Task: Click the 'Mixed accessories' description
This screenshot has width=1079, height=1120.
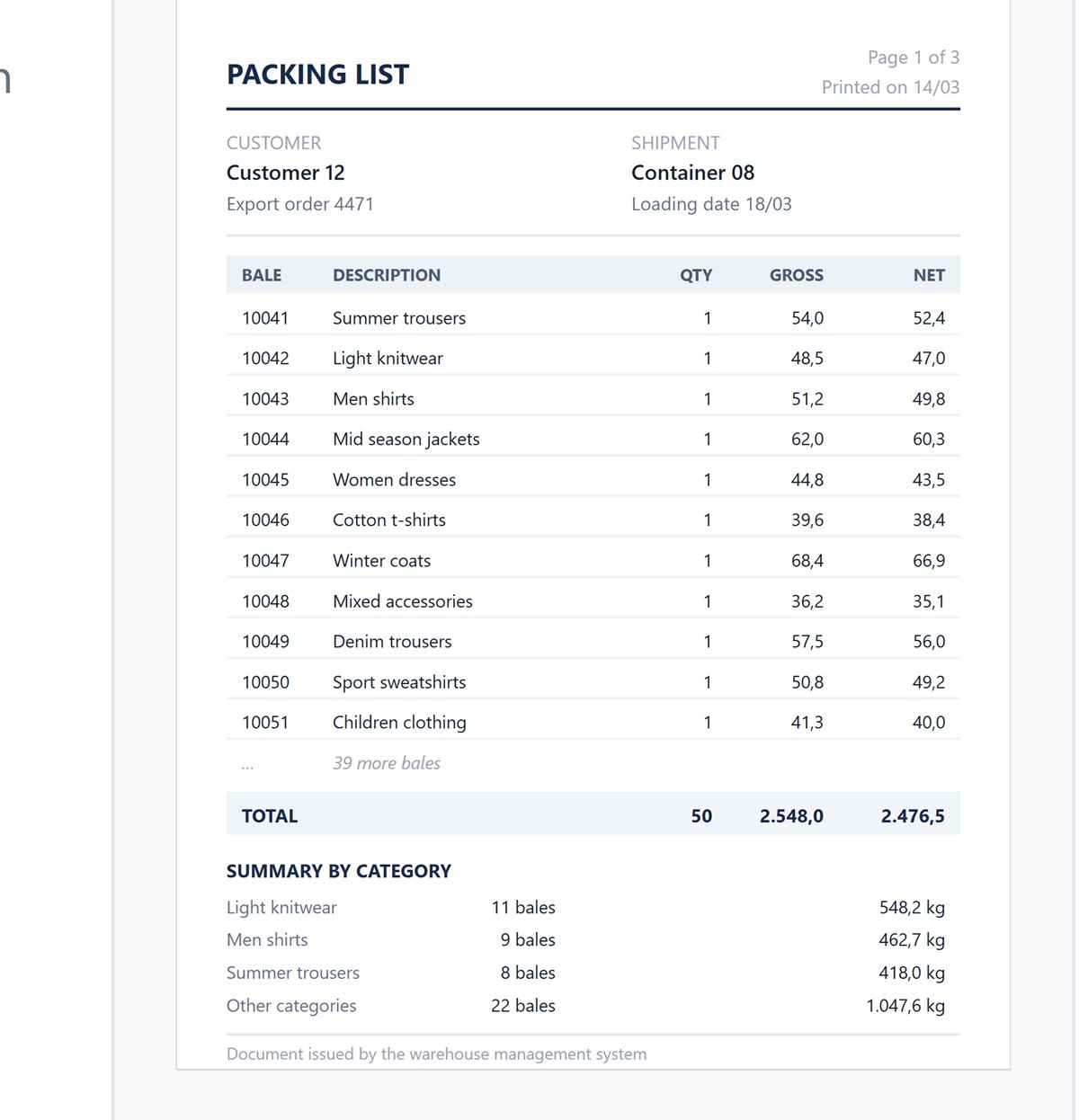Action: click(403, 601)
